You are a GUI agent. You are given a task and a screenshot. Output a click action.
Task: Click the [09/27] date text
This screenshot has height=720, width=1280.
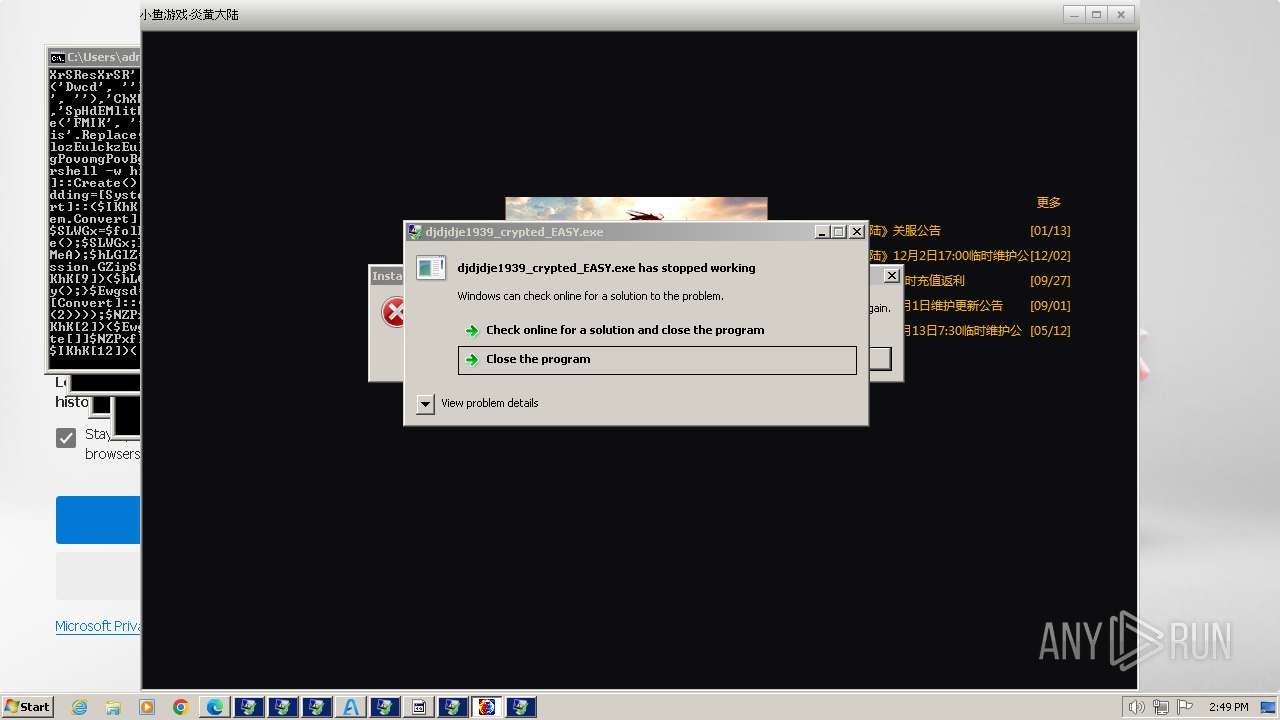point(1050,281)
